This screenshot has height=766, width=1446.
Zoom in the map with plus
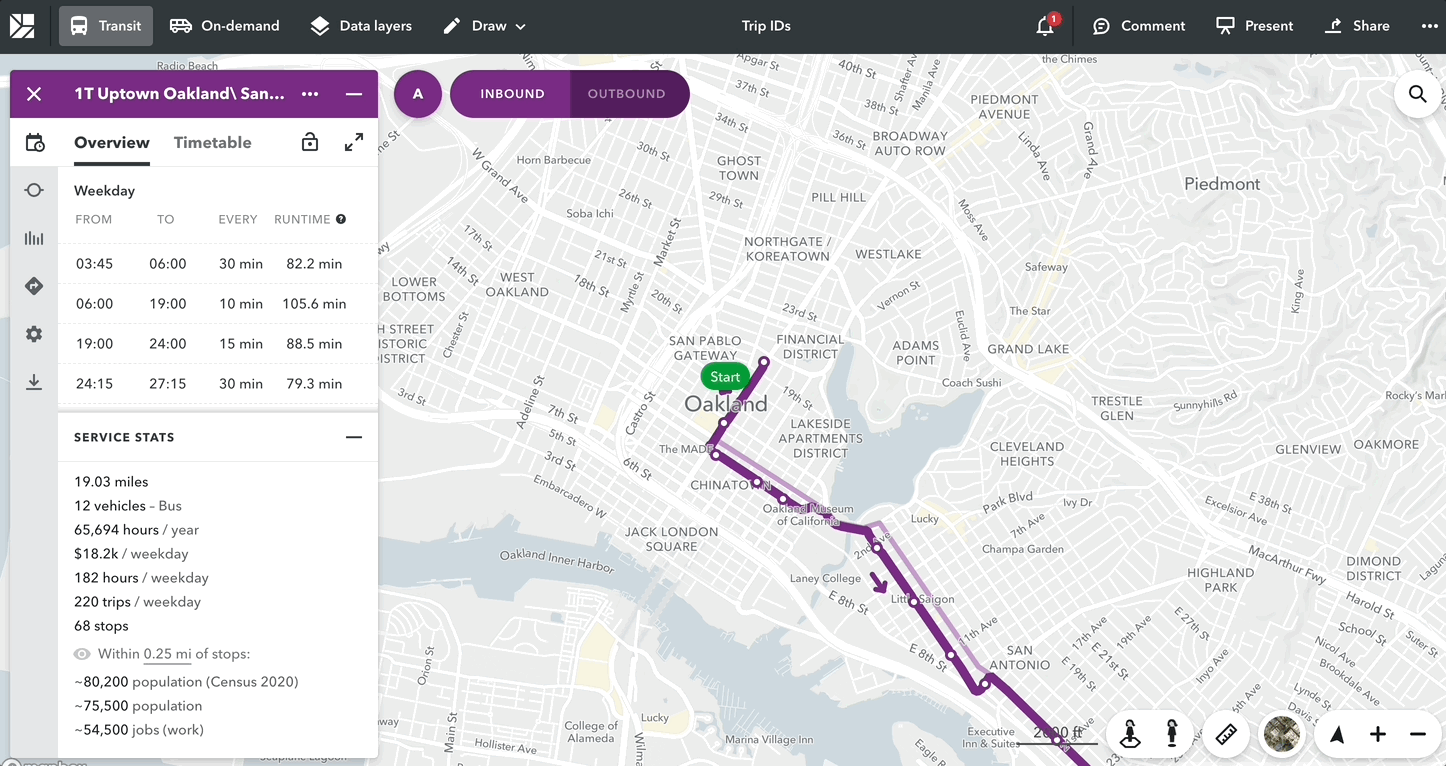coord(1378,734)
